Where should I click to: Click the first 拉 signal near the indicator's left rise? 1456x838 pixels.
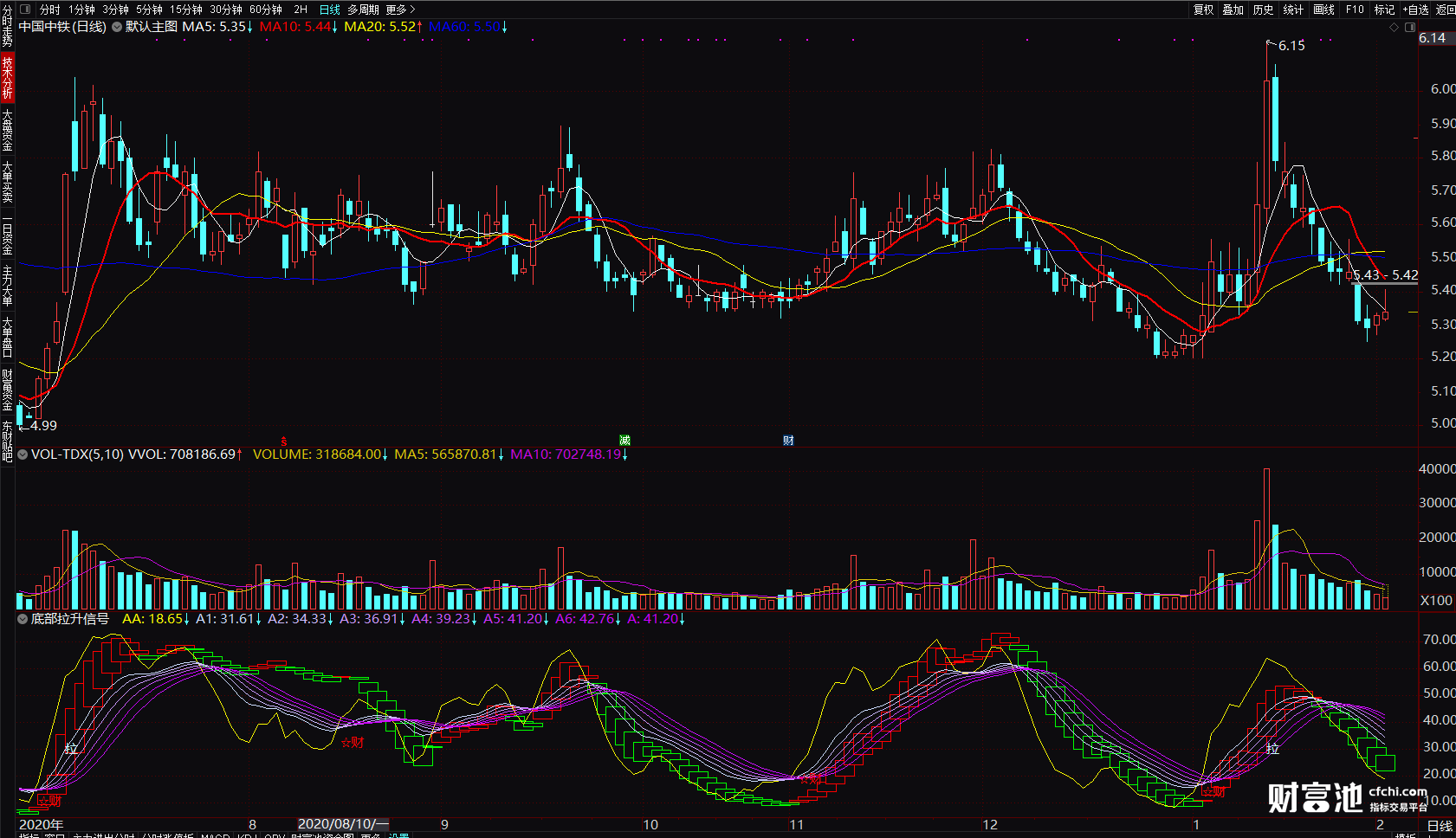[x=71, y=749]
